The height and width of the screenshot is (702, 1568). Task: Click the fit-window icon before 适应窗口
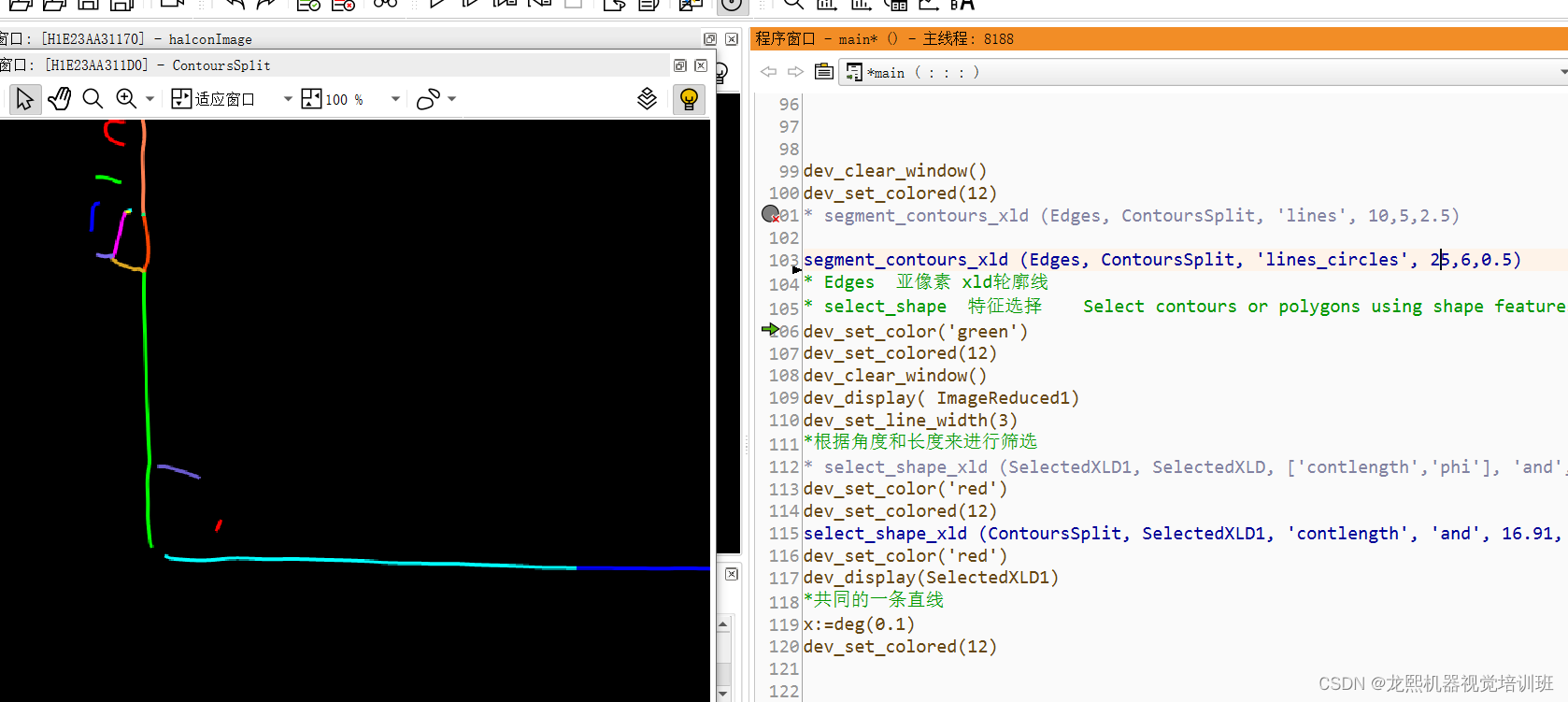pyautogui.click(x=181, y=99)
